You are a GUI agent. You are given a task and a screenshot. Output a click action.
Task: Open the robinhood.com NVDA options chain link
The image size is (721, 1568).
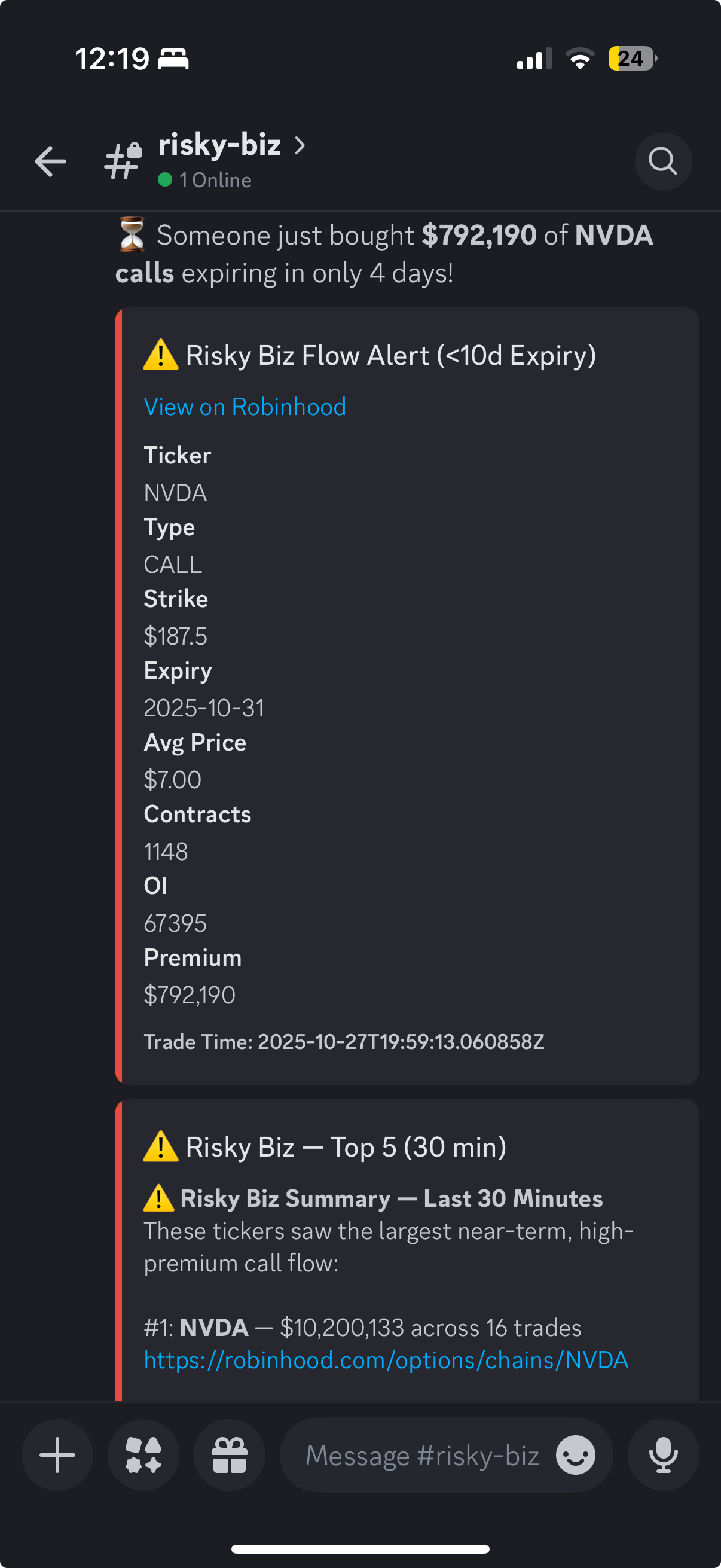pos(386,1360)
